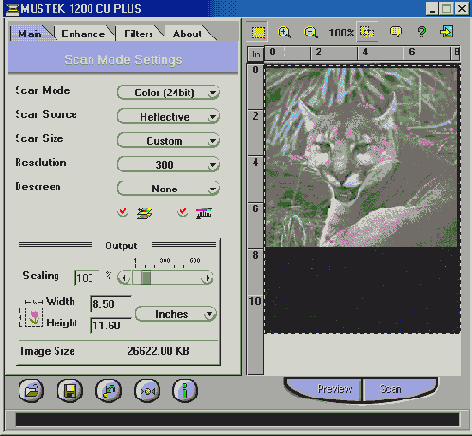Image resolution: width=472 pixels, height=436 pixels.
Task: Click the Width input field
Action: pos(111,304)
